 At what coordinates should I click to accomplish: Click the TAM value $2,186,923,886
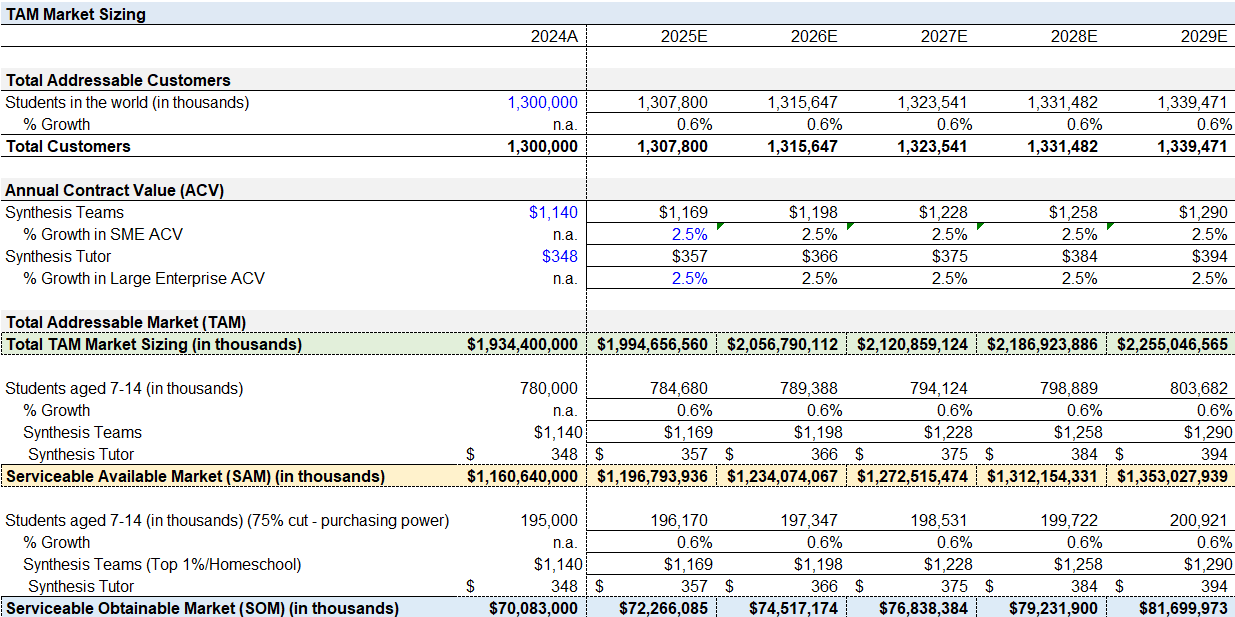tap(1043, 344)
